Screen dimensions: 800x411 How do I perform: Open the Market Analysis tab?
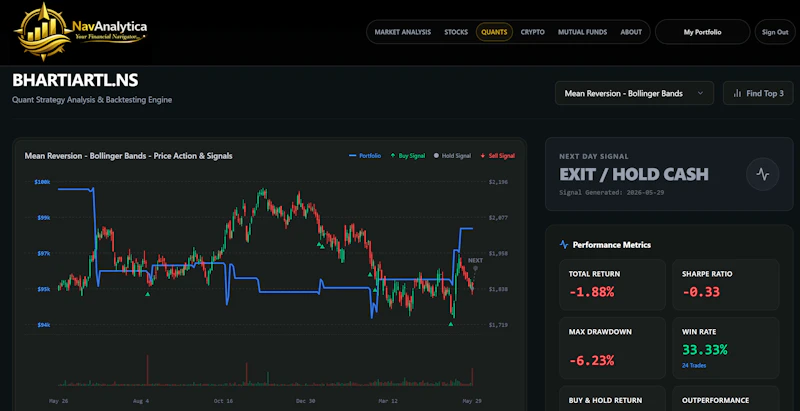403,32
